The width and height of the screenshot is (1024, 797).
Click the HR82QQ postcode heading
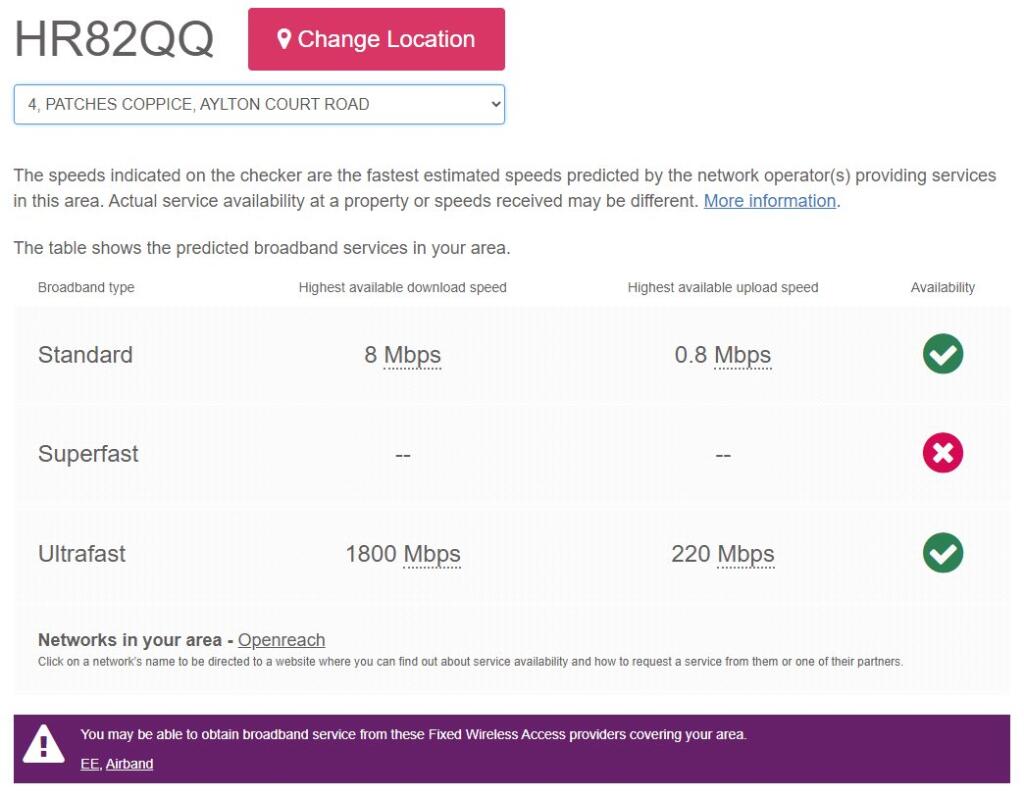(114, 39)
